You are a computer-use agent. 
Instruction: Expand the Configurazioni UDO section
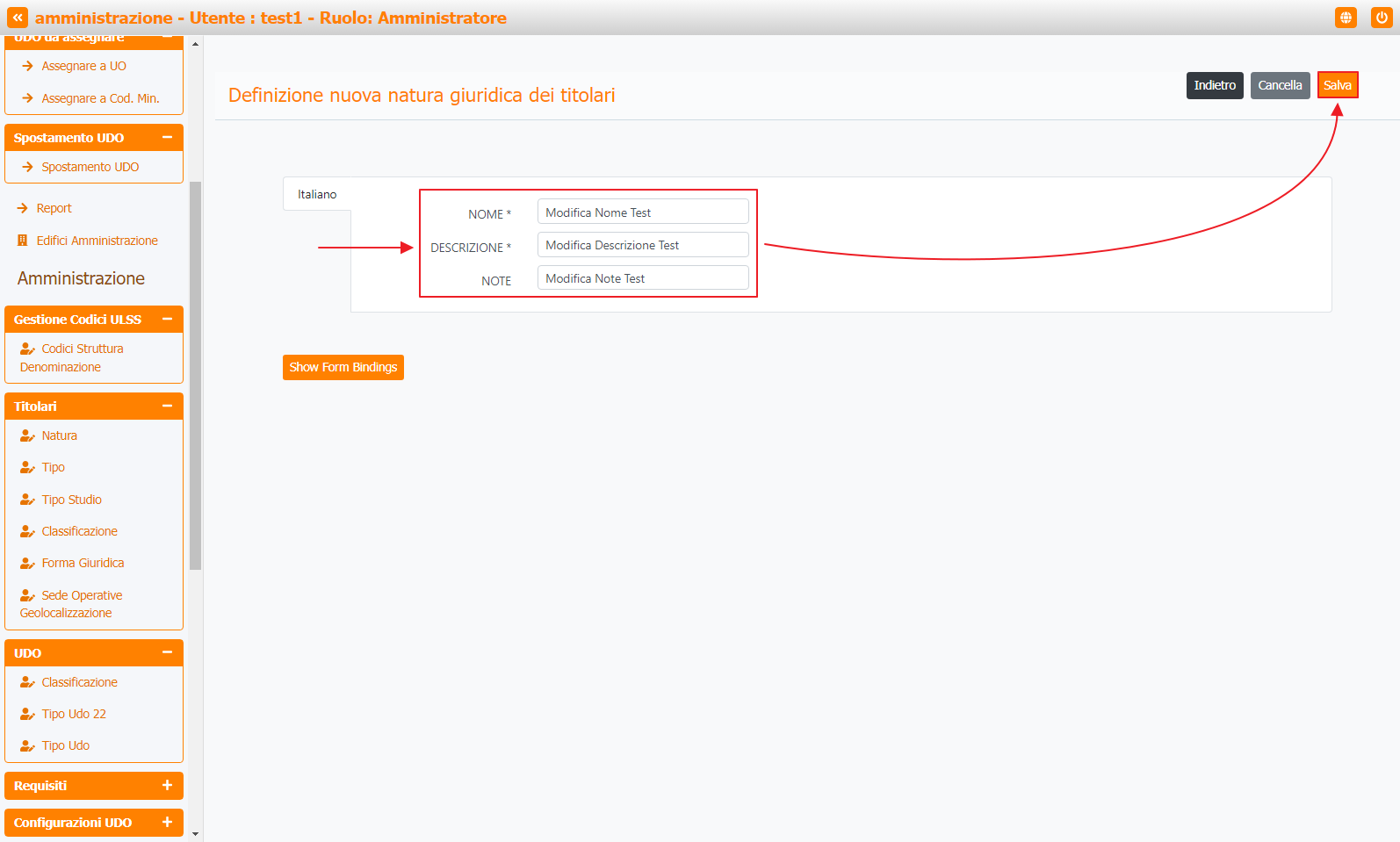click(167, 822)
